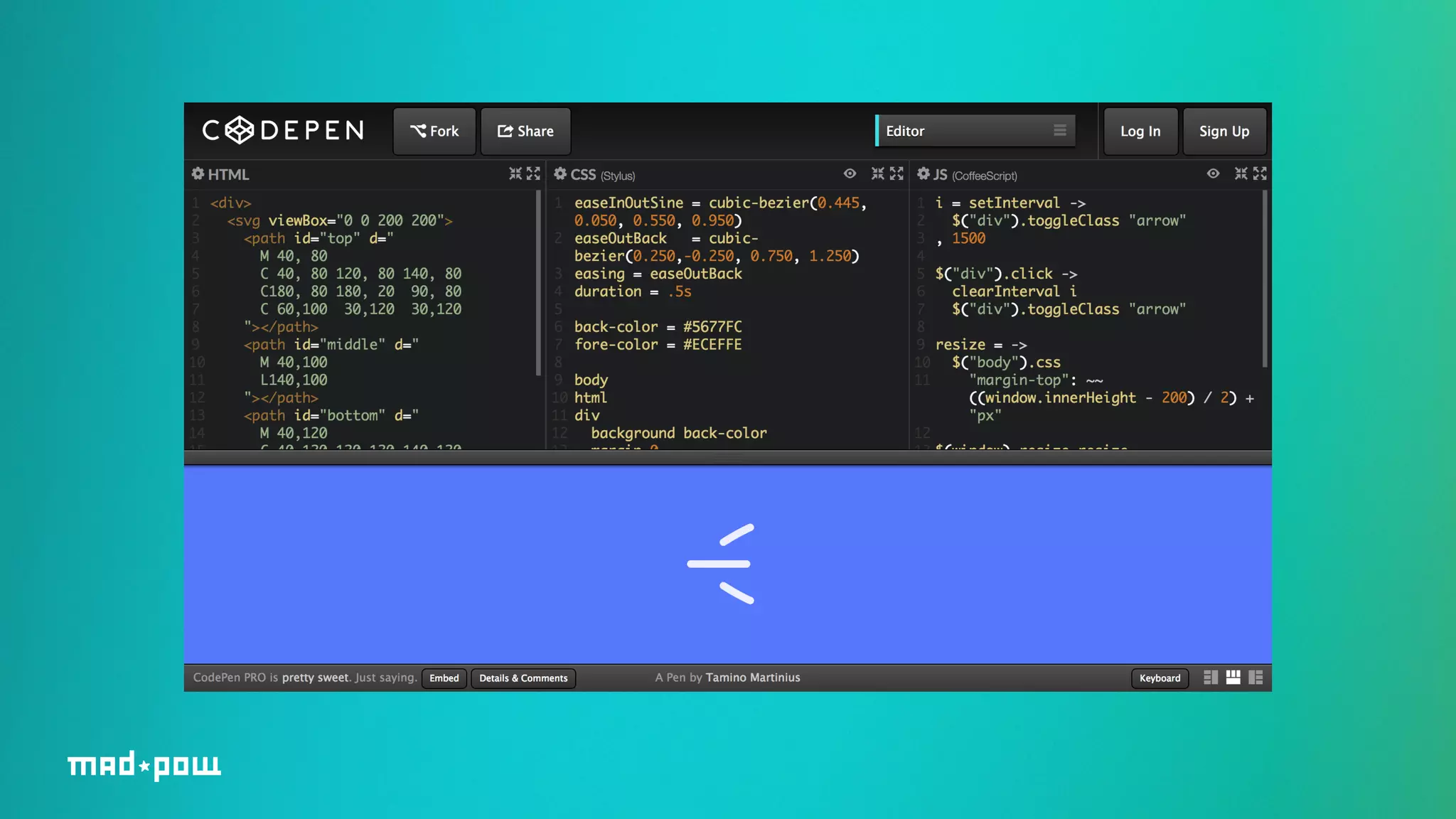Viewport: 1456px width, 819px height.
Task: Select editors-on-top layout toggle
Action: click(1233, 678)
